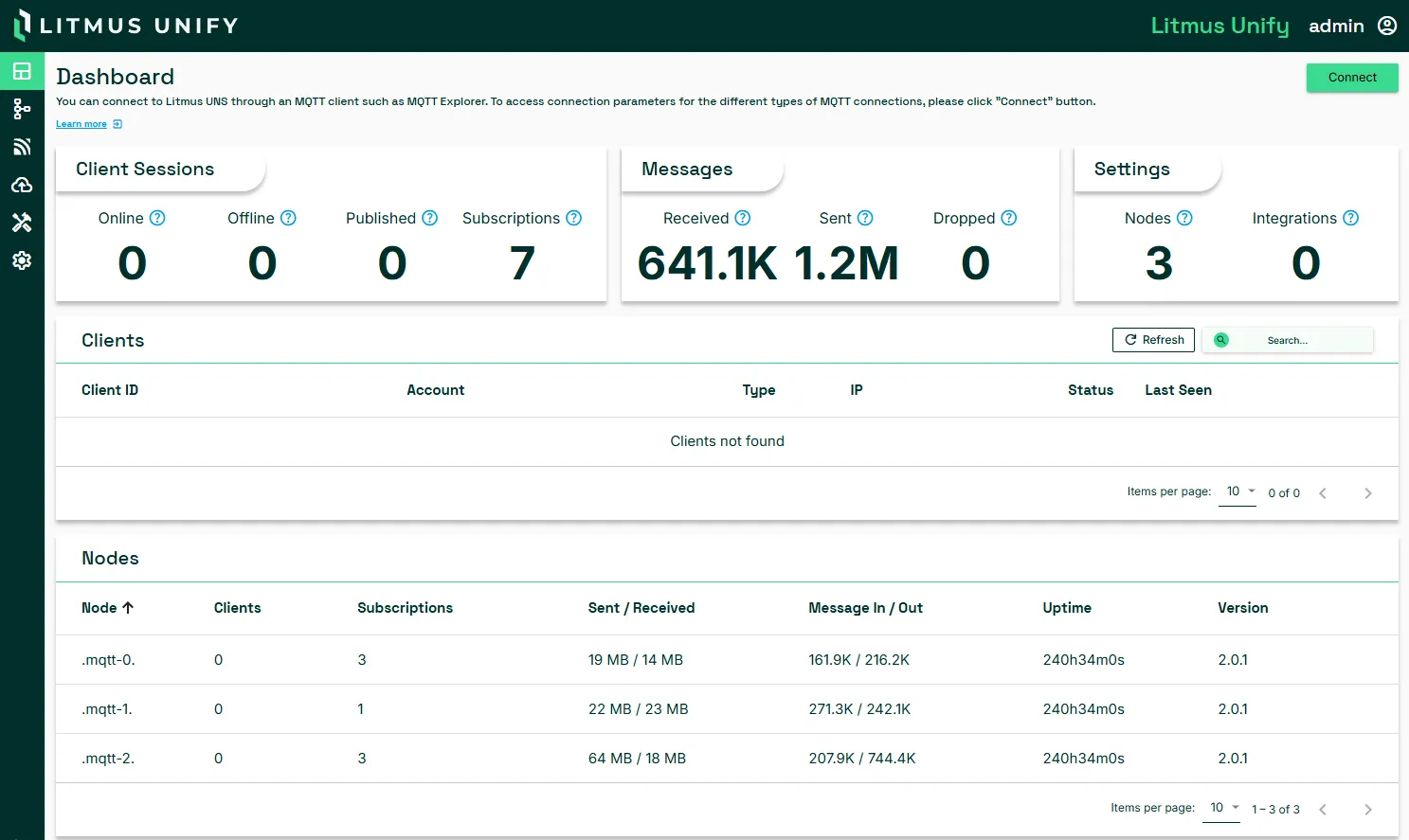The image size is (1409, 840).
Task: Click the Connect button
Action: 1352,78
